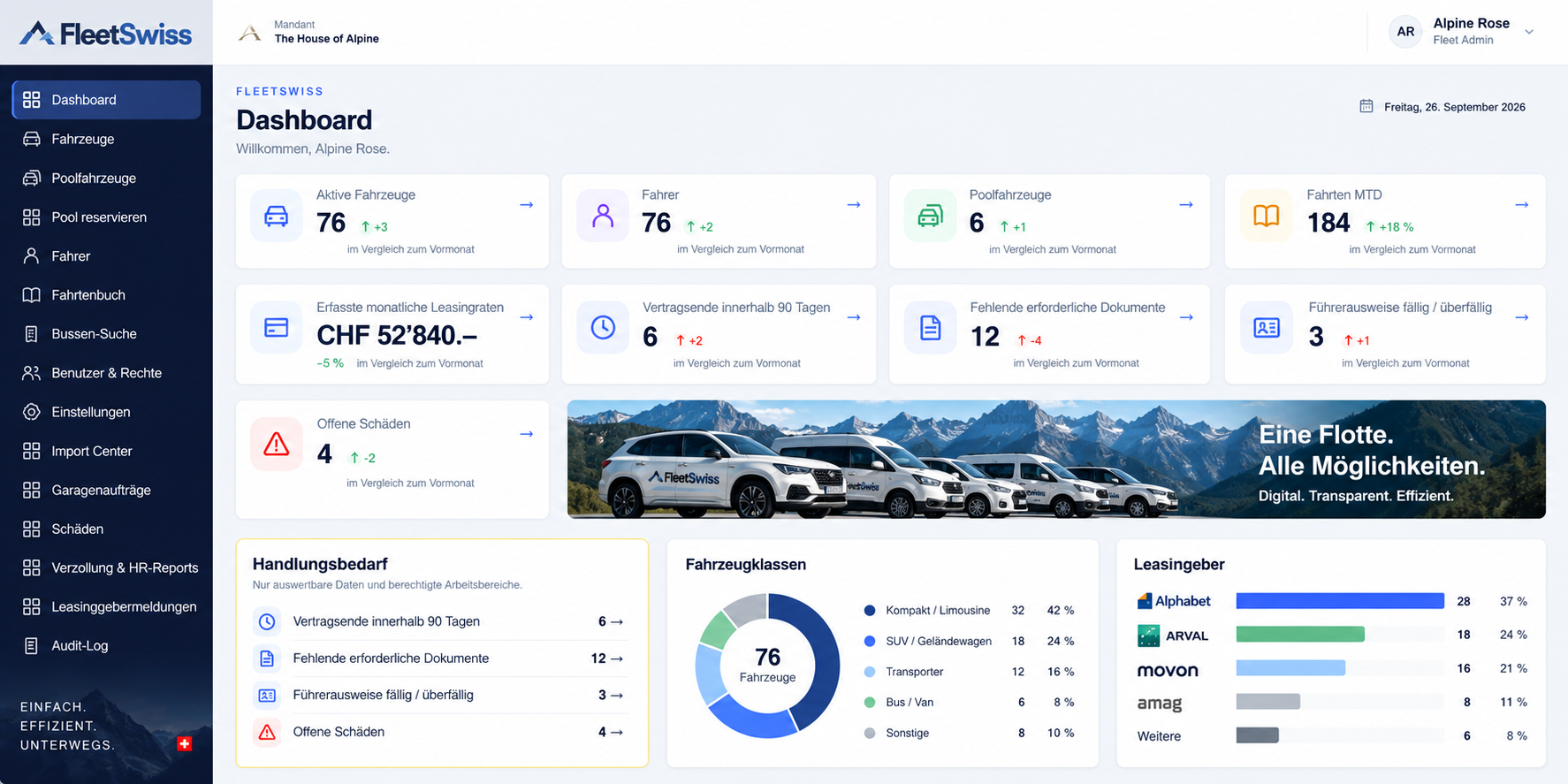Click the Alphabet blue progress bar
Viewport: 1568px width, 784px height.
(1340, 601)
